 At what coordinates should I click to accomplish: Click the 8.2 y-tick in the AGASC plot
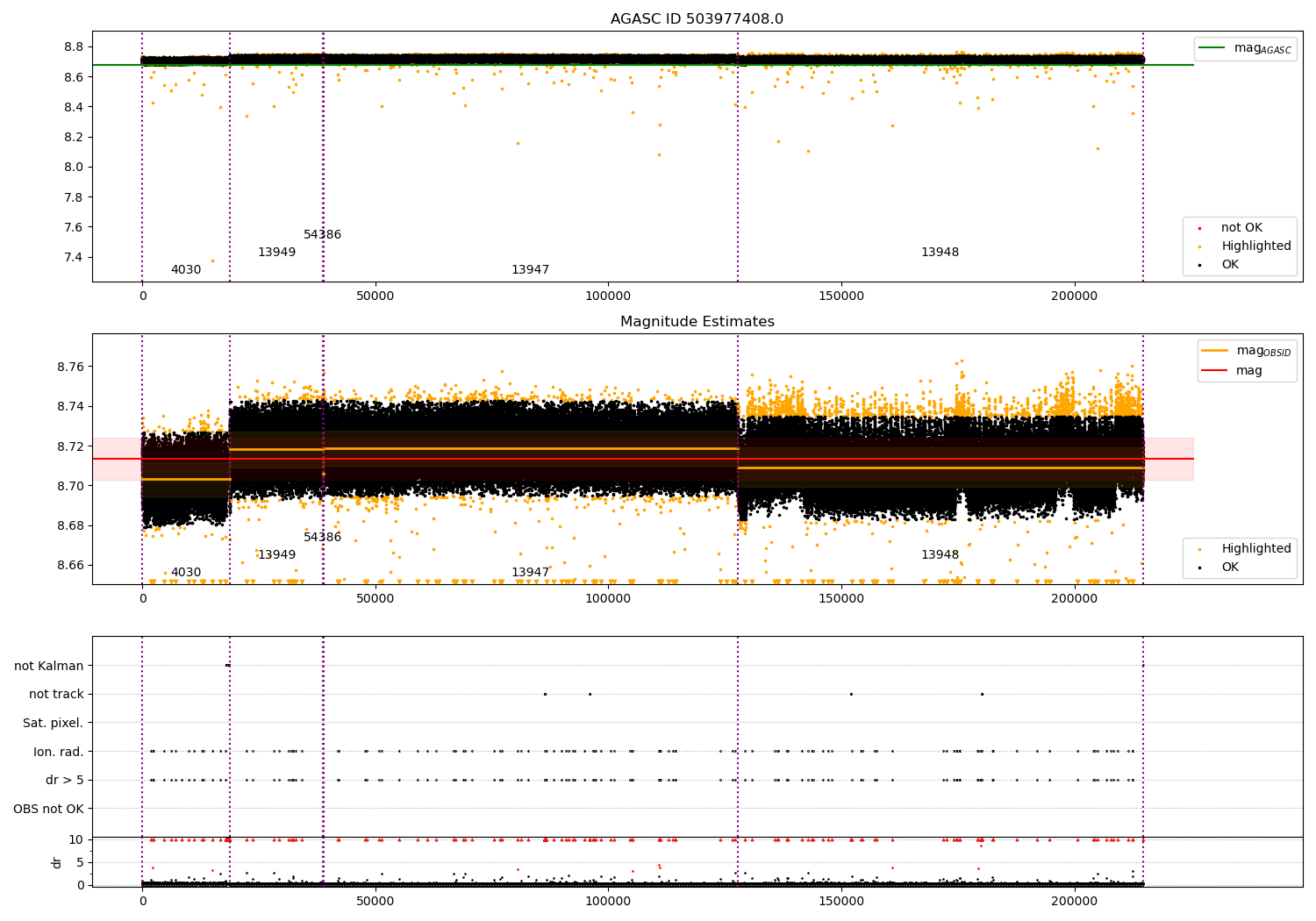click(74, 137)
